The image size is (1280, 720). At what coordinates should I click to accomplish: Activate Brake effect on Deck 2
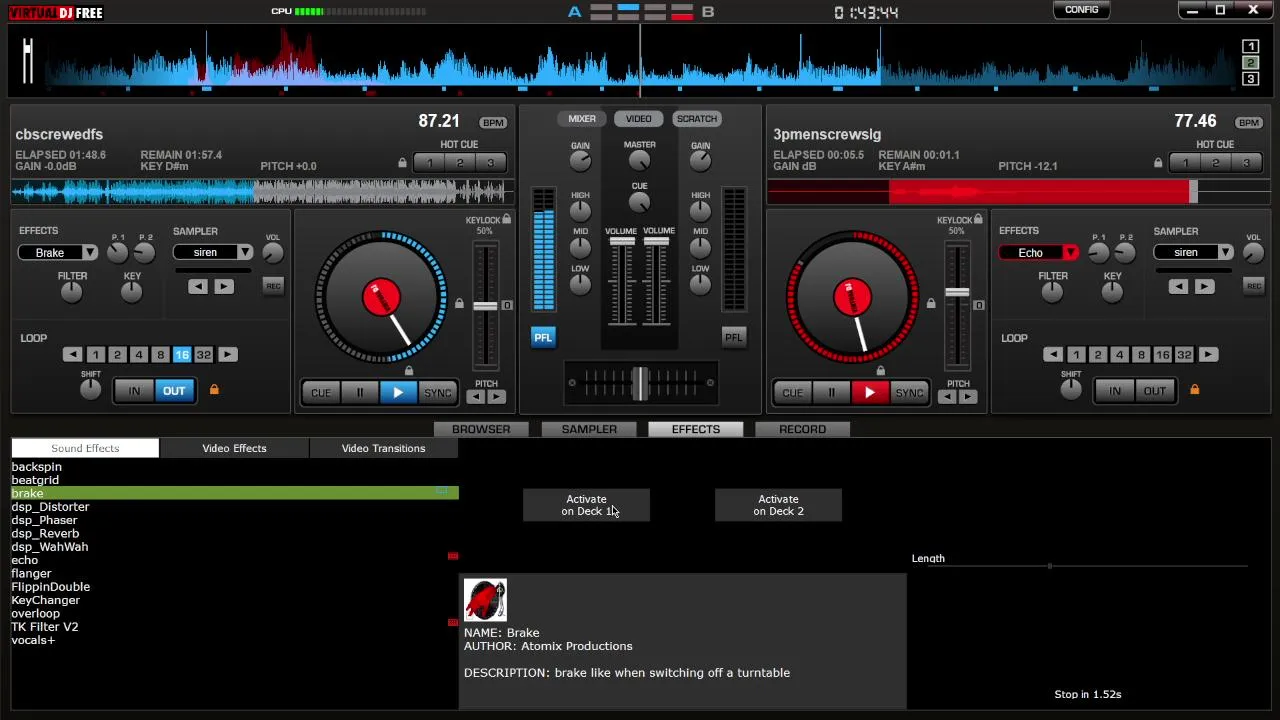(778, 505)
